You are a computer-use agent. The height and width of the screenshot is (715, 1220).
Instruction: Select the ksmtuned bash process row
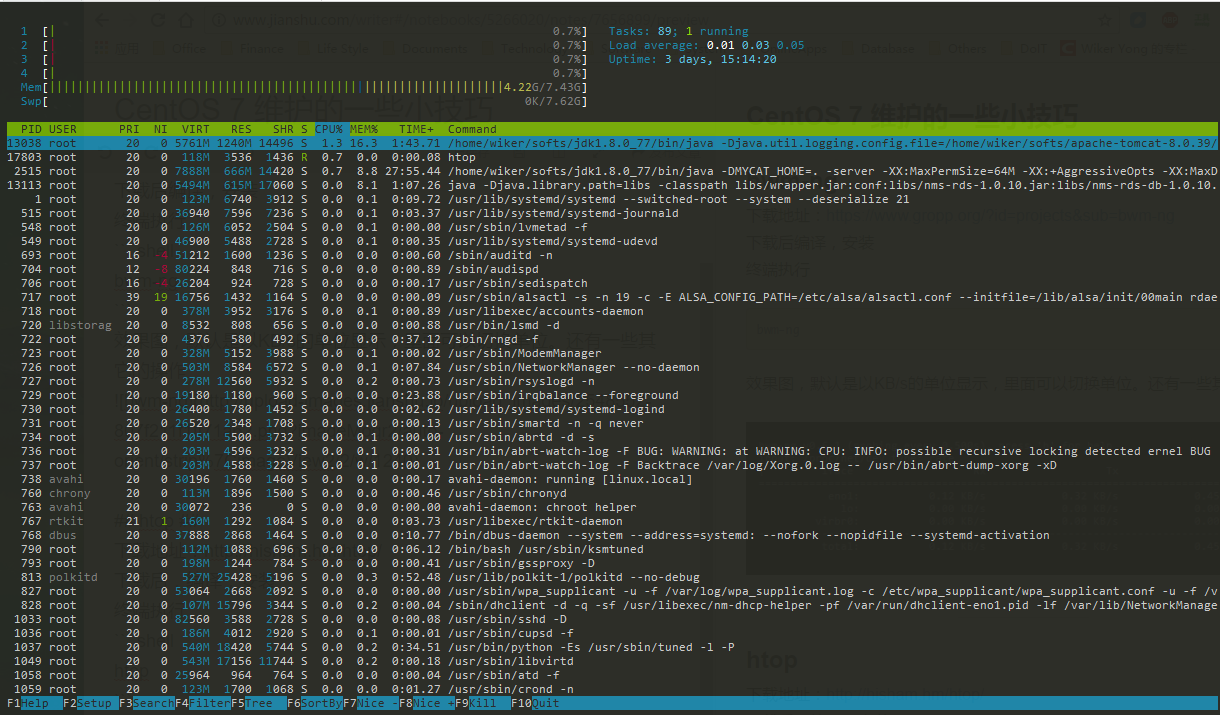[x=610, y=549]
